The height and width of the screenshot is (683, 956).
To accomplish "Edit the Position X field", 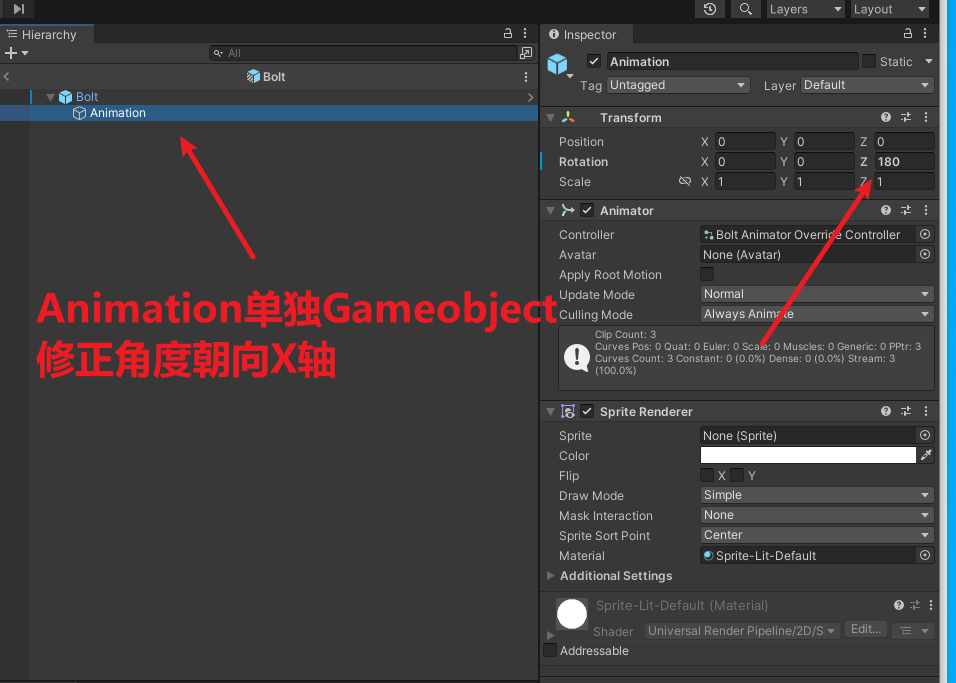I will click(745, 141).
